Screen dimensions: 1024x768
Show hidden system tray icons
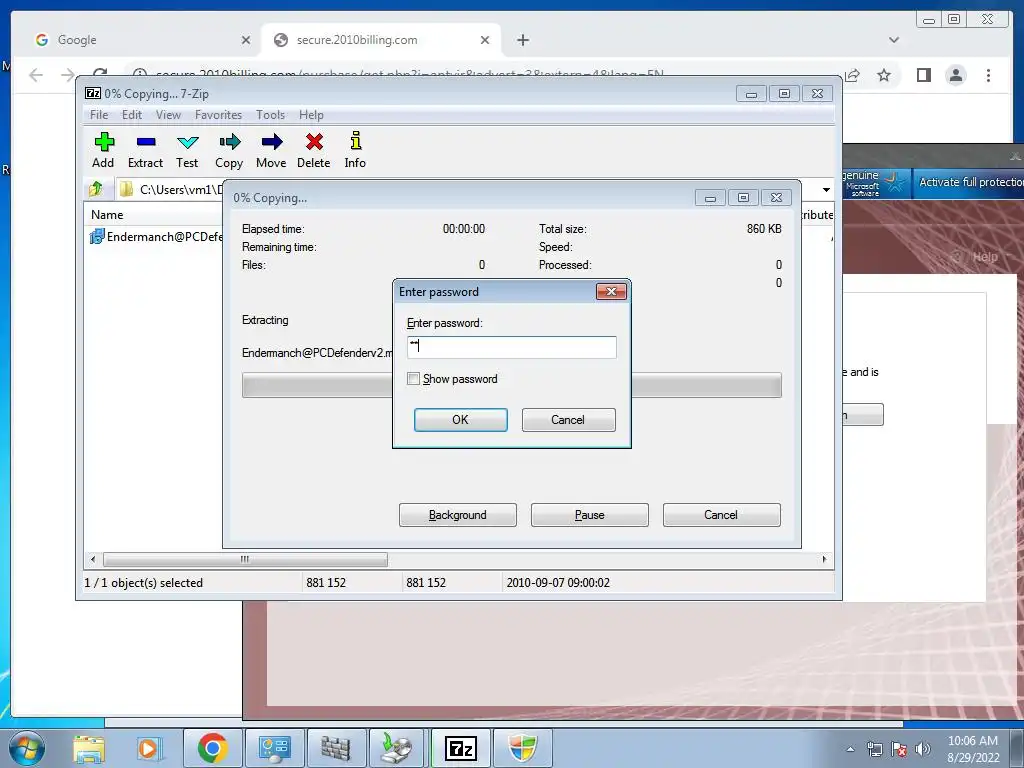(850, 749)
